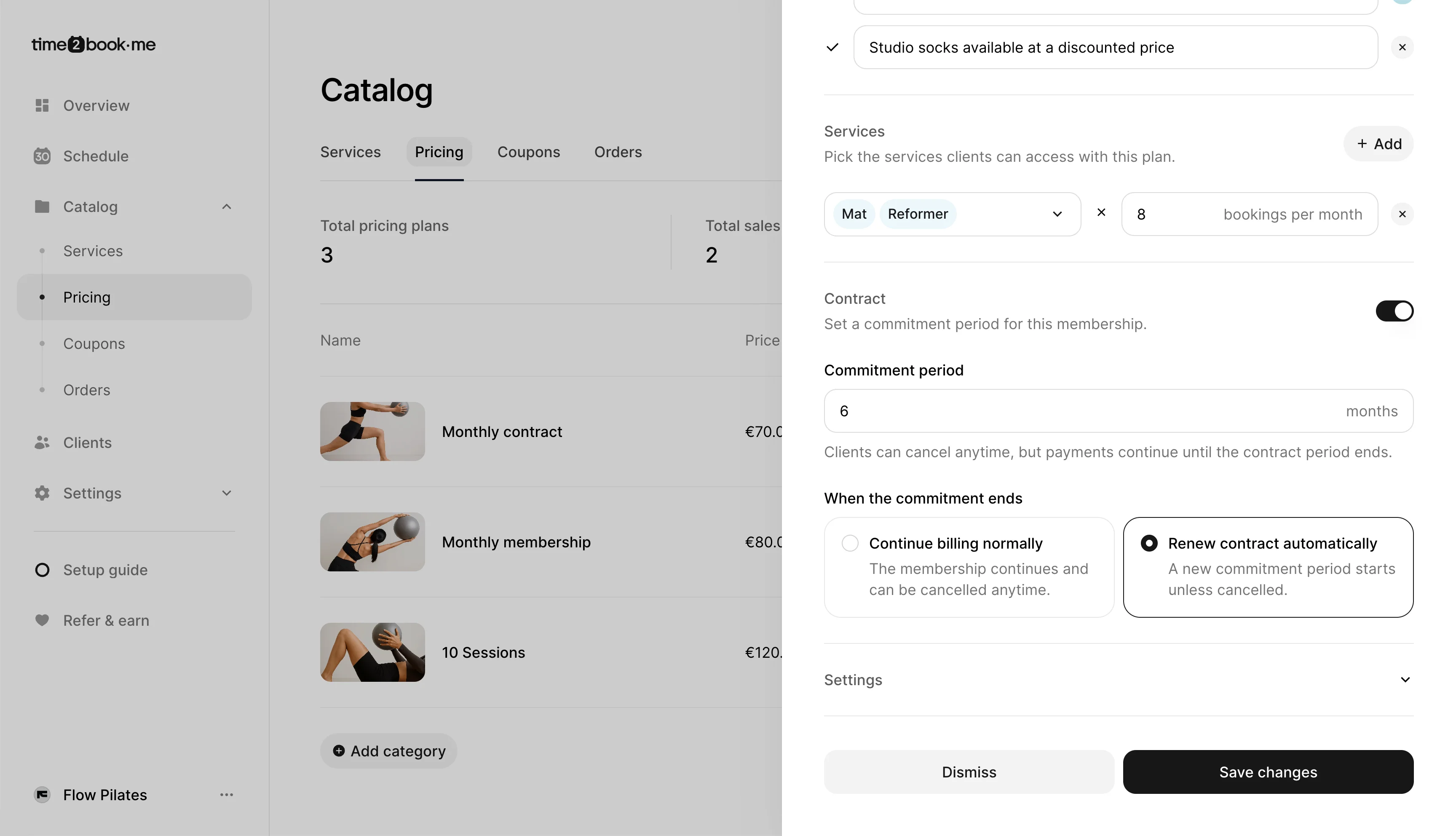The height and width of the screenshot is (836, 1456).
Task: Select the Continue billing normally option
Action: 850,543
